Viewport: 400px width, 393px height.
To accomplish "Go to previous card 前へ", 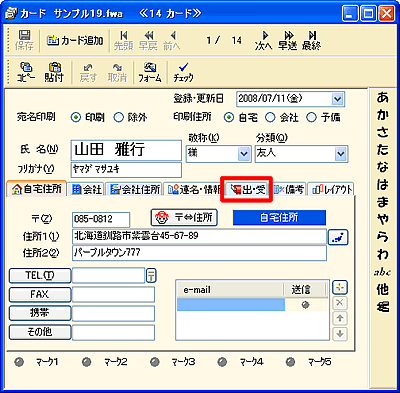I will click(x=172, y=40).
